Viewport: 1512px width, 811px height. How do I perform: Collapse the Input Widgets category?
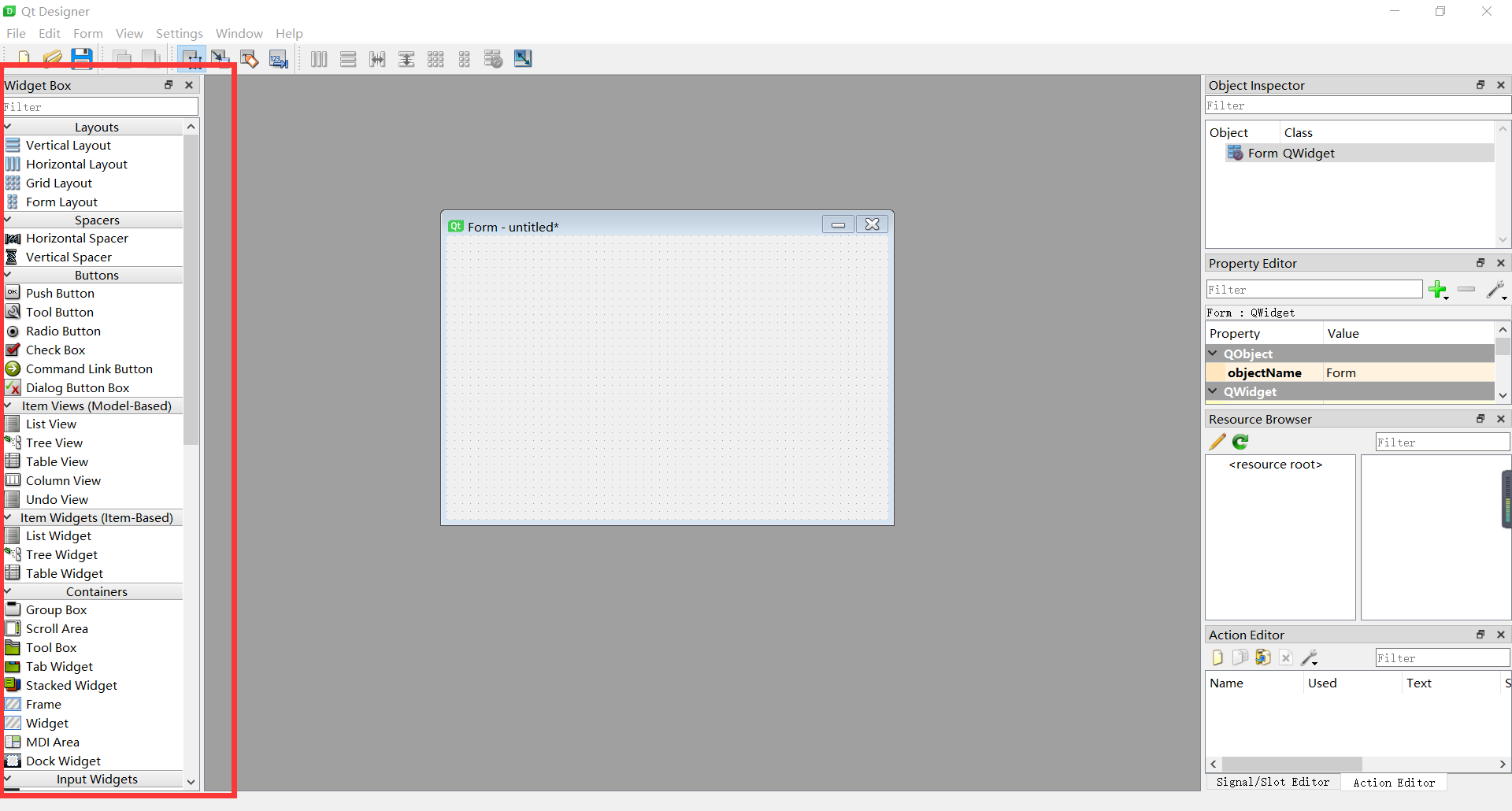click(8, 779)
